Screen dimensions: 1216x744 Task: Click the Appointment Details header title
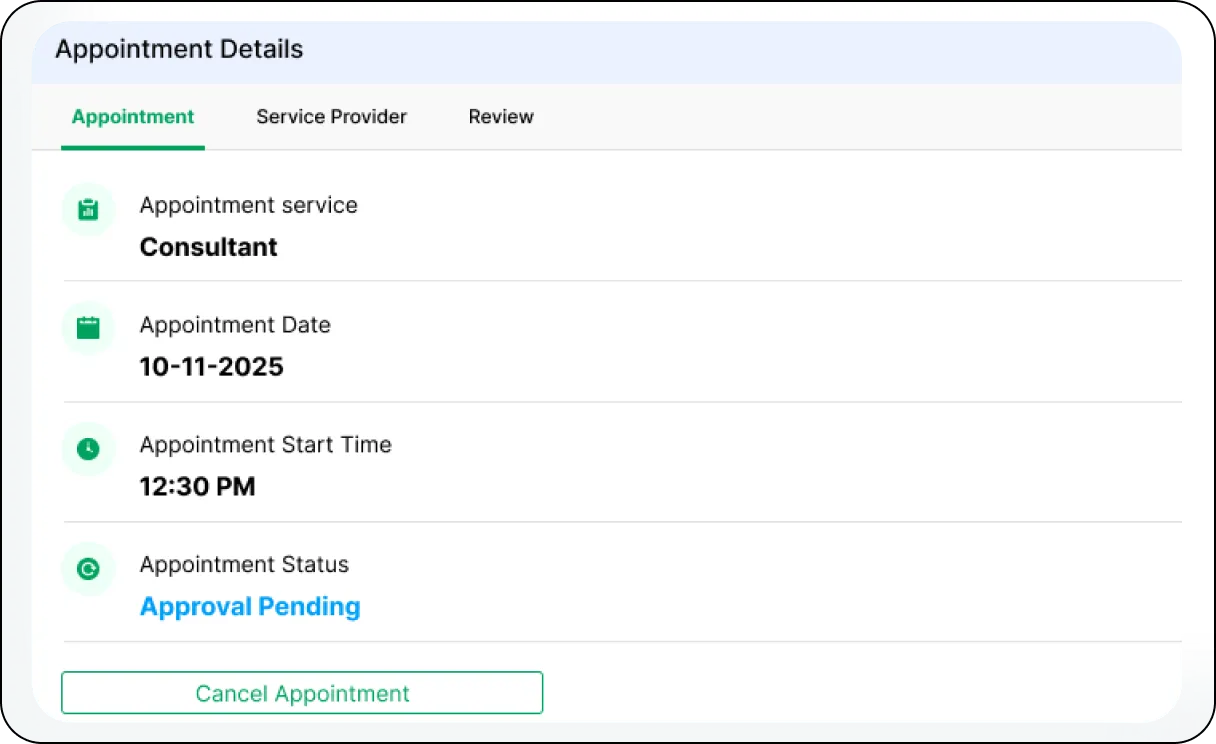[179, 49]
